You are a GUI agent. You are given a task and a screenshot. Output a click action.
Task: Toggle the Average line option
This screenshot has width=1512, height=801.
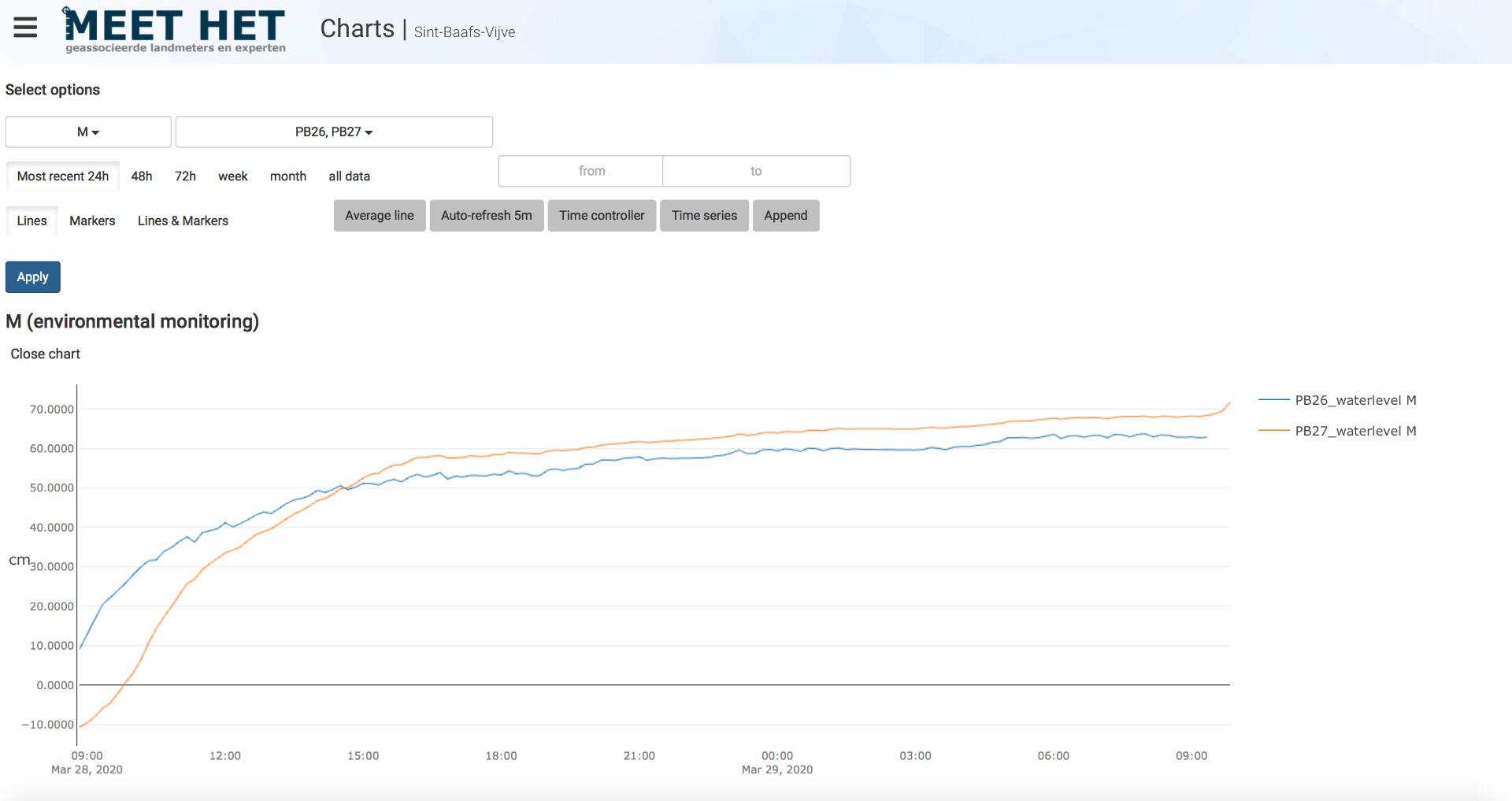(380, 216)
